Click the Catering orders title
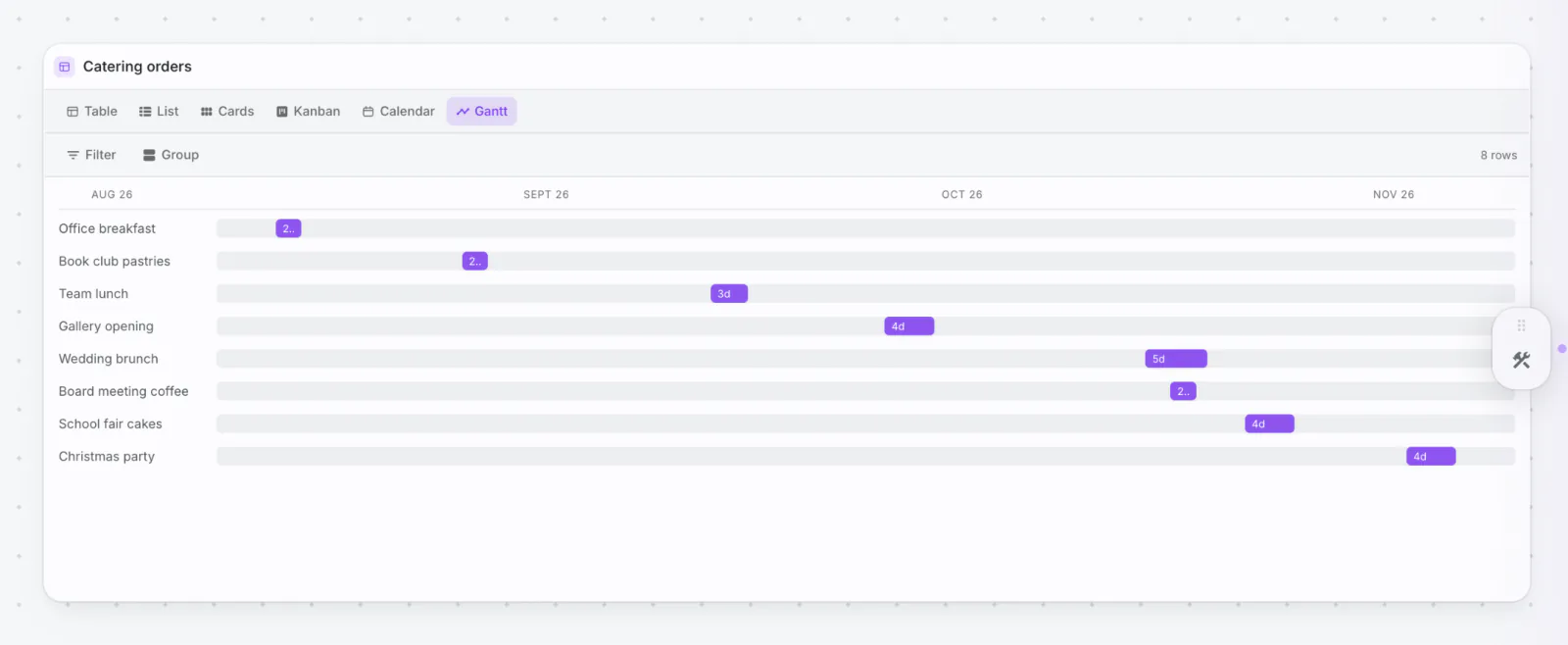The width and height of the screenshot is (1568, 645). pos(137,67)
